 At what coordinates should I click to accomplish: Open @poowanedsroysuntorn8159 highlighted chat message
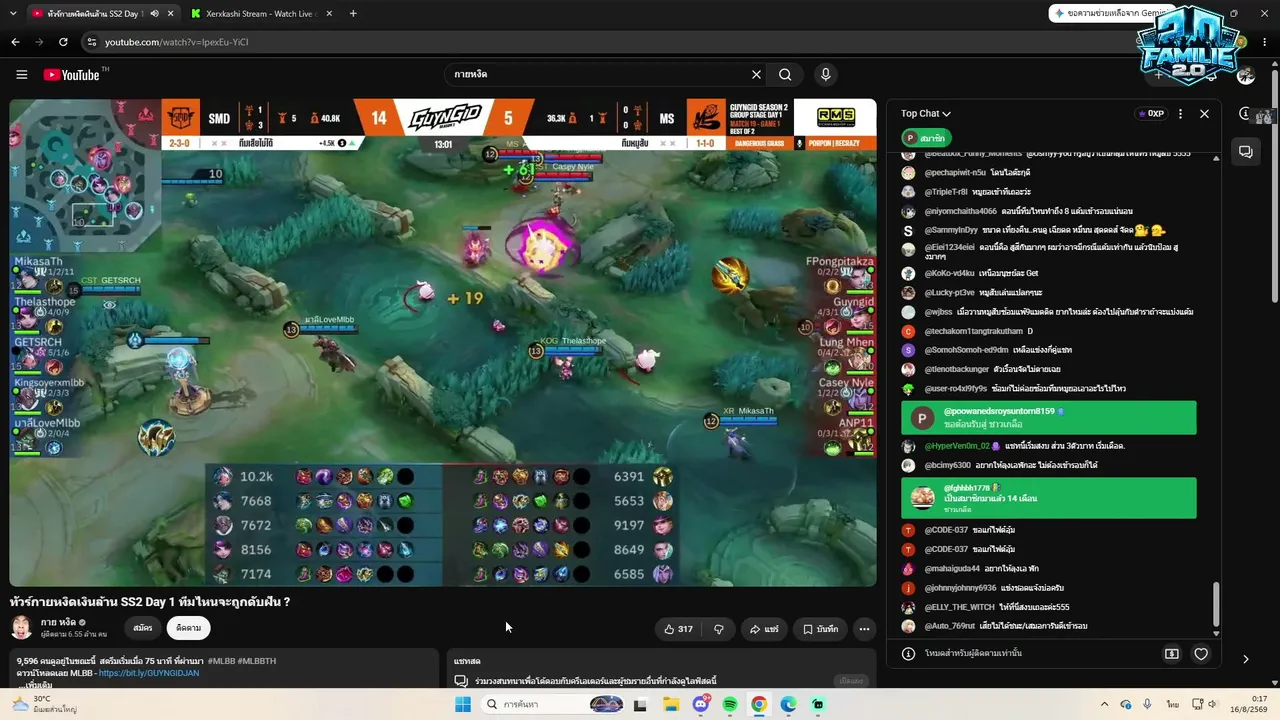pyautogui.click(x=1048, y=418)
